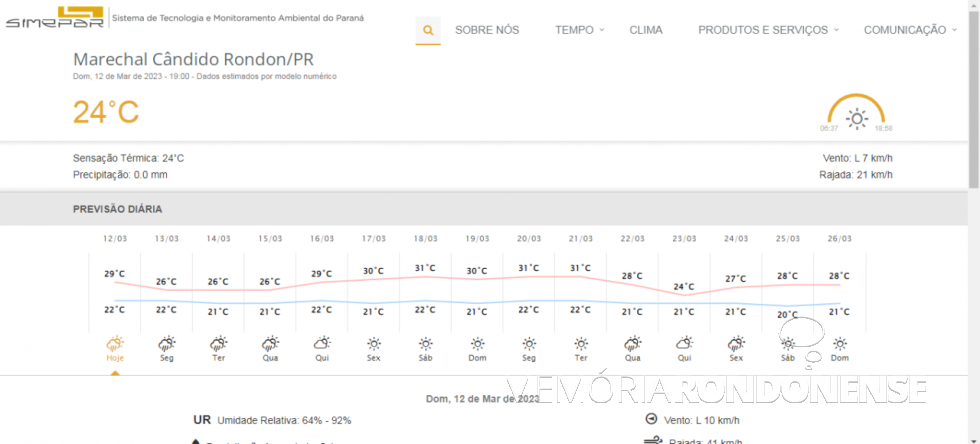Click the 16/03 date label

click(x=322, y=239)
